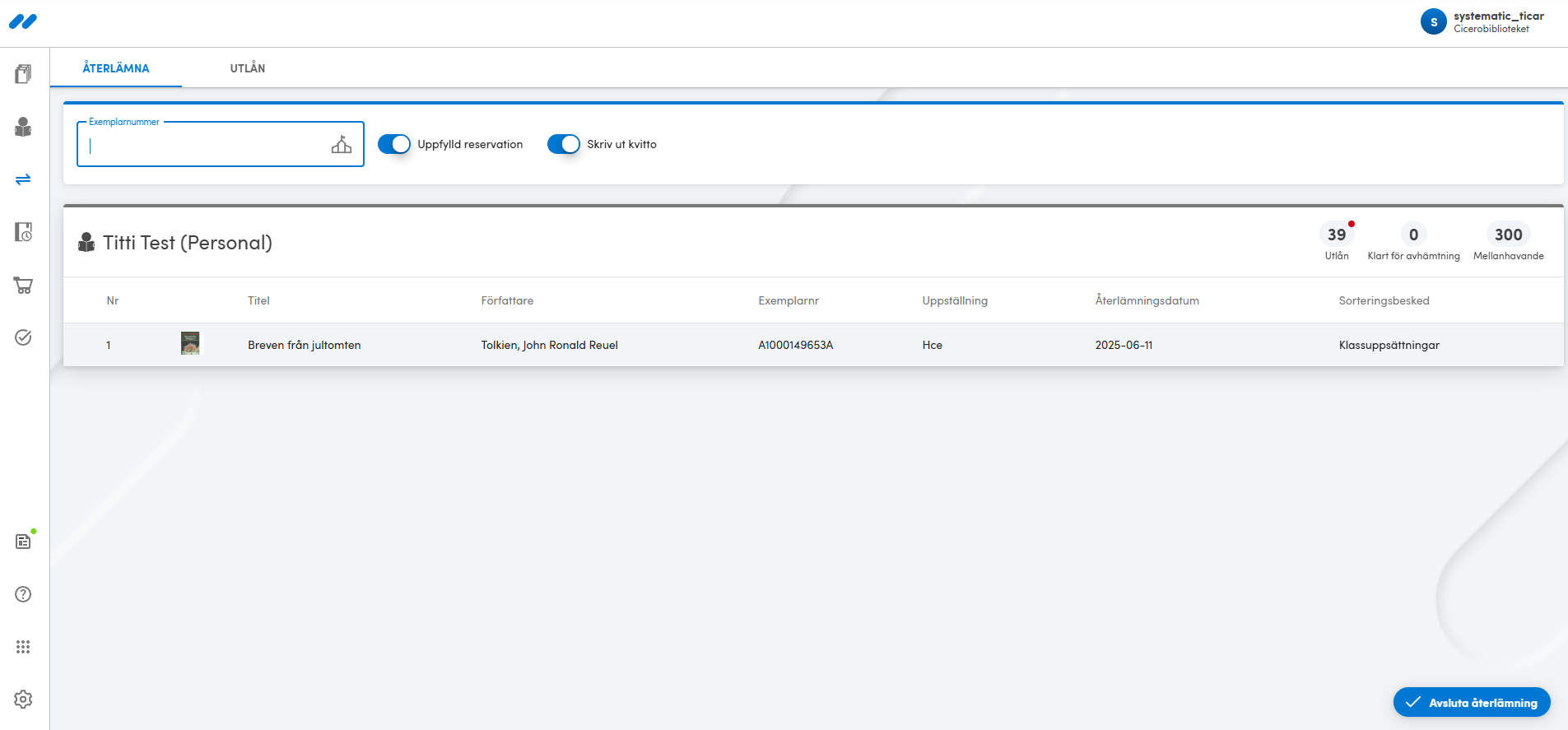1568x730 pixels.
Task: Open the help question mark icon
Action: tap(23, 594)
